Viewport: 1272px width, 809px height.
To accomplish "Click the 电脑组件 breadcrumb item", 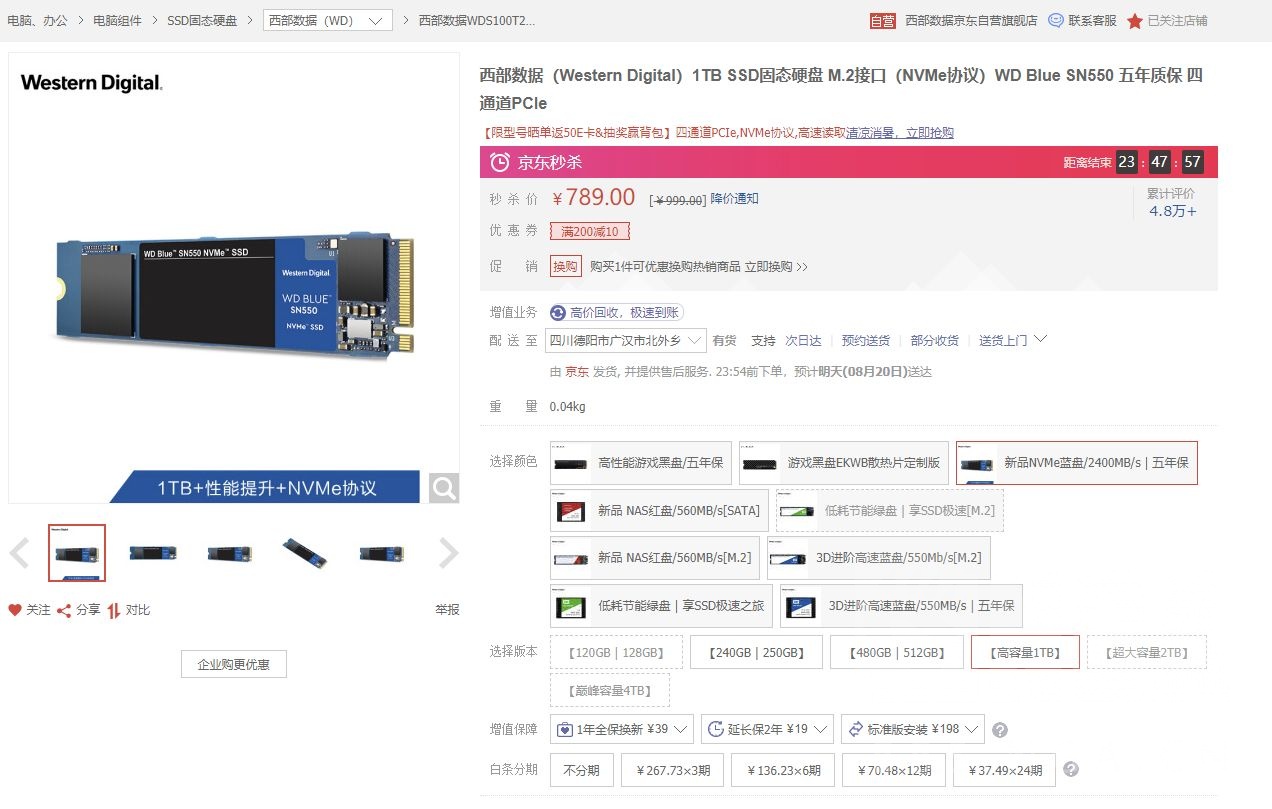I will [117, 19].
